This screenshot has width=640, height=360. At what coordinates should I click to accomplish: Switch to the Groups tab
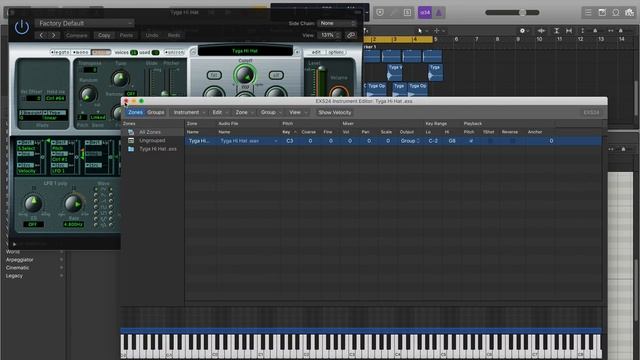tap(156, 112)
